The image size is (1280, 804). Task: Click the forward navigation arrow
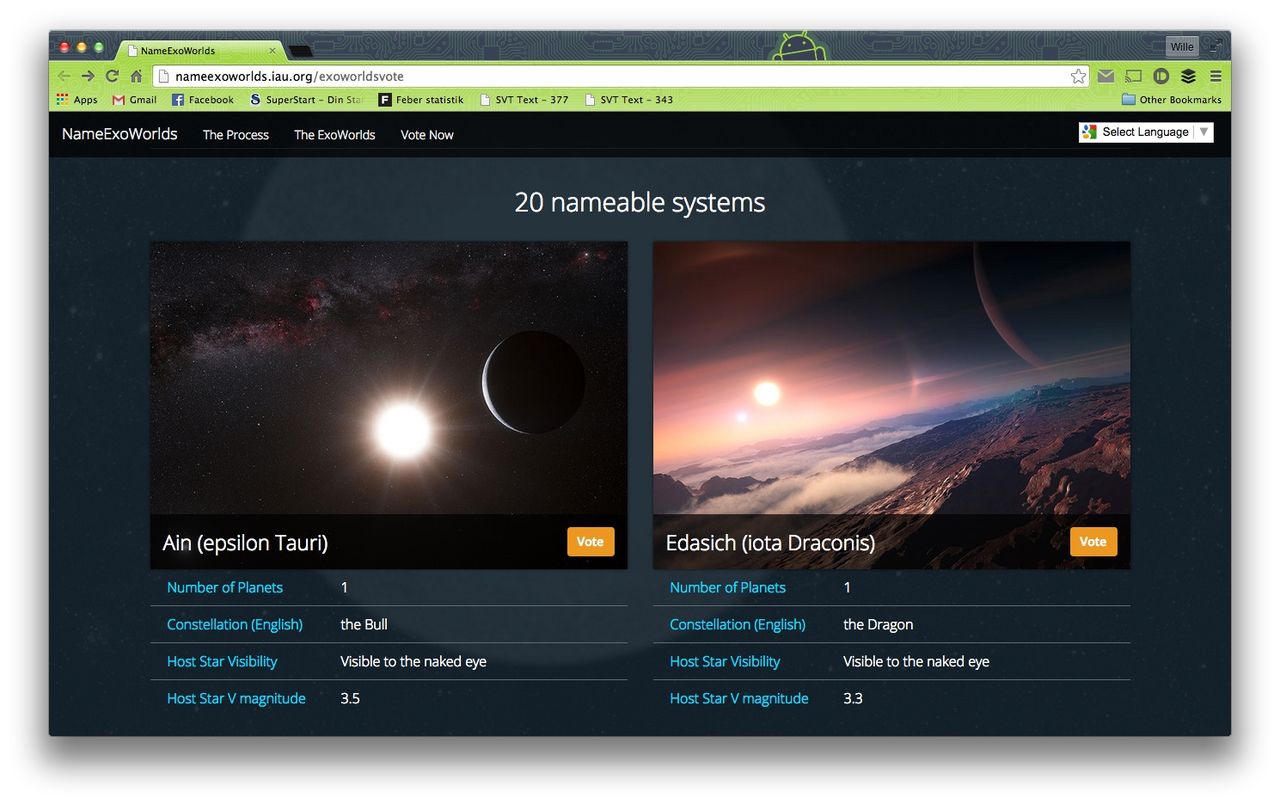87,75
